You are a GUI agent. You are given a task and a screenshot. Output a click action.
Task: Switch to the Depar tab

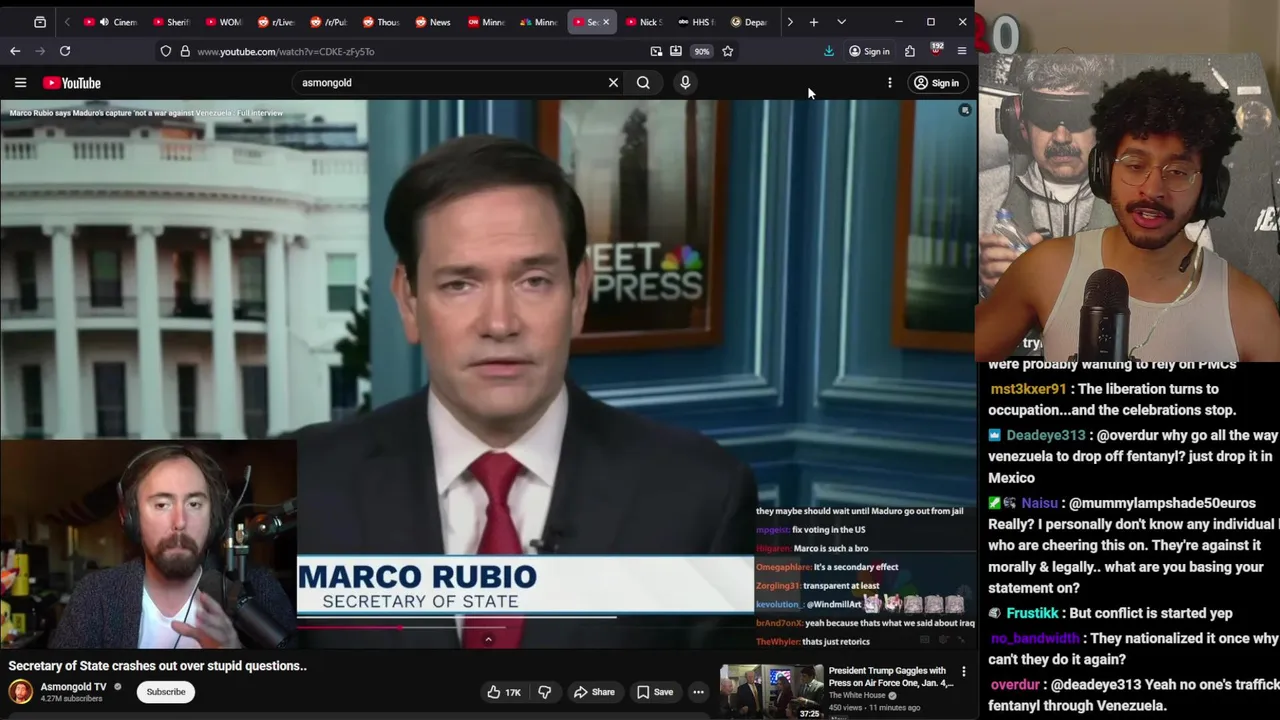(748, 22)
